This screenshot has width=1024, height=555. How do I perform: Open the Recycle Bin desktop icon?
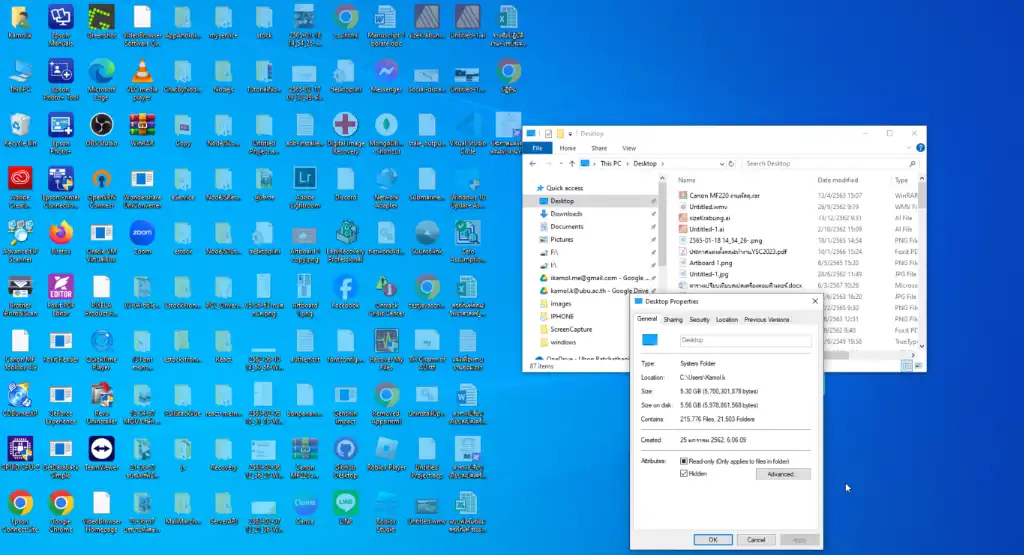tap(20, 130)
